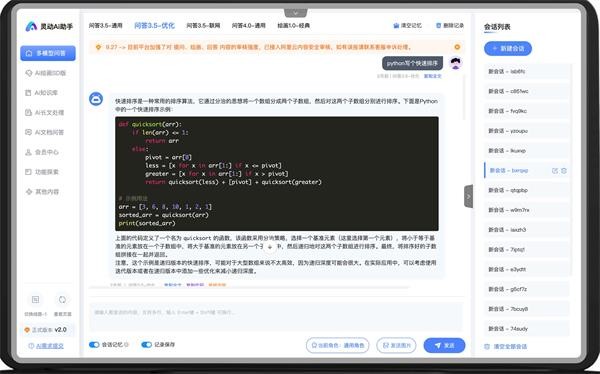This screenshot has height=374, width=600.
Task: Click the message input field
Action: [276, 317]
